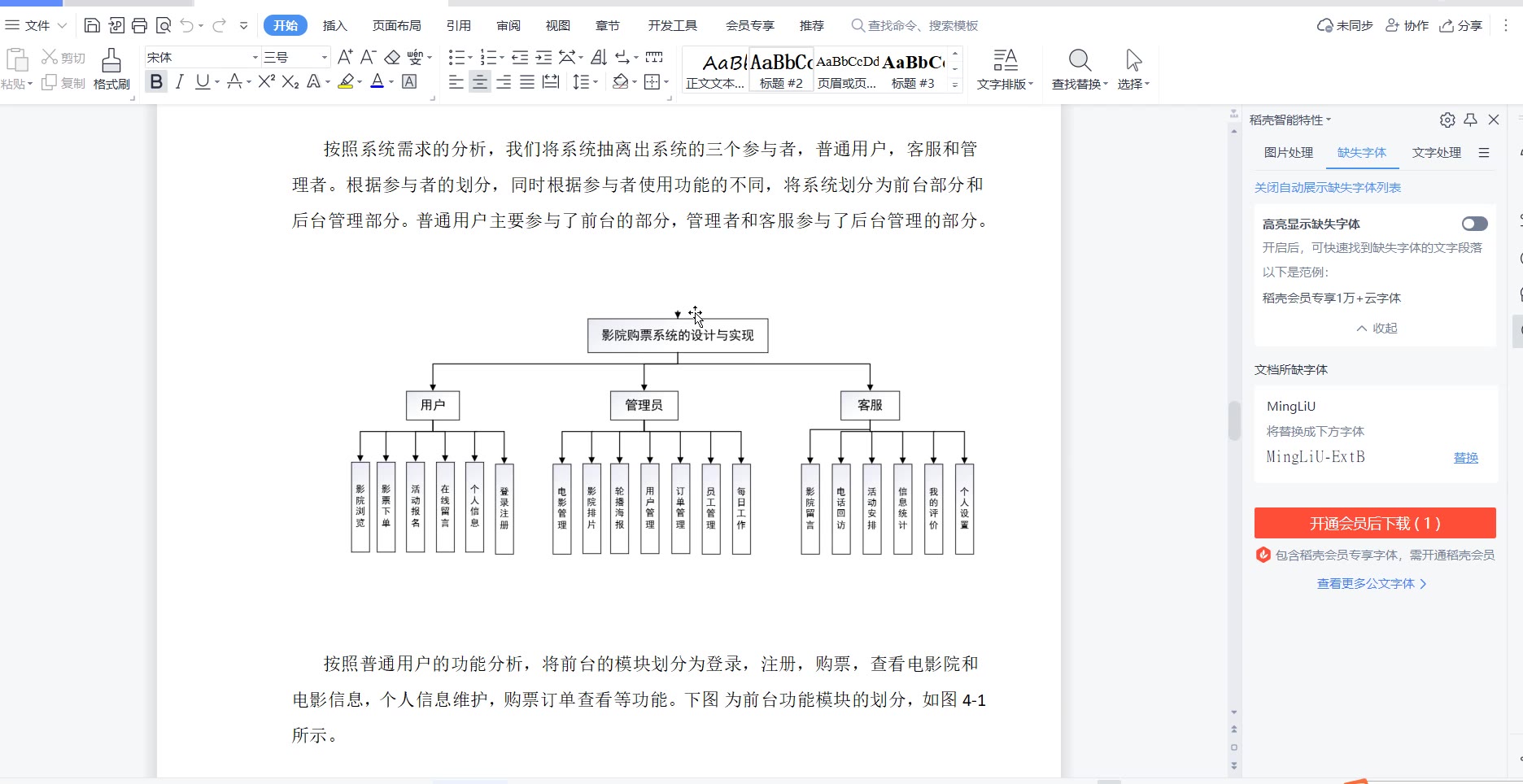Viewport: 1523px width, 784px height.
Task: Expand the bullet list style dropdown
Action: coord(471,57)
